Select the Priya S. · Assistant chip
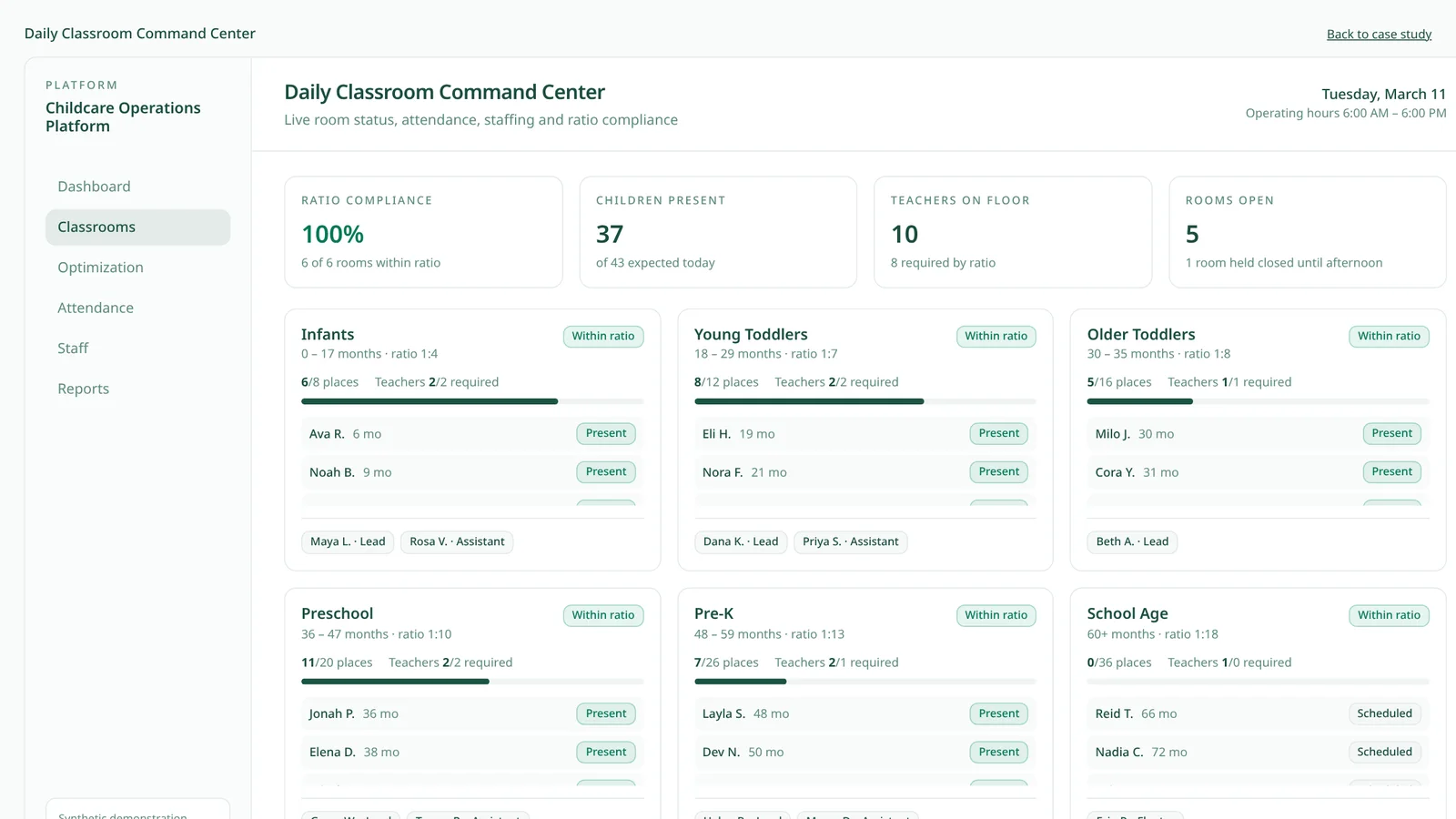 (x=851, y=541)
